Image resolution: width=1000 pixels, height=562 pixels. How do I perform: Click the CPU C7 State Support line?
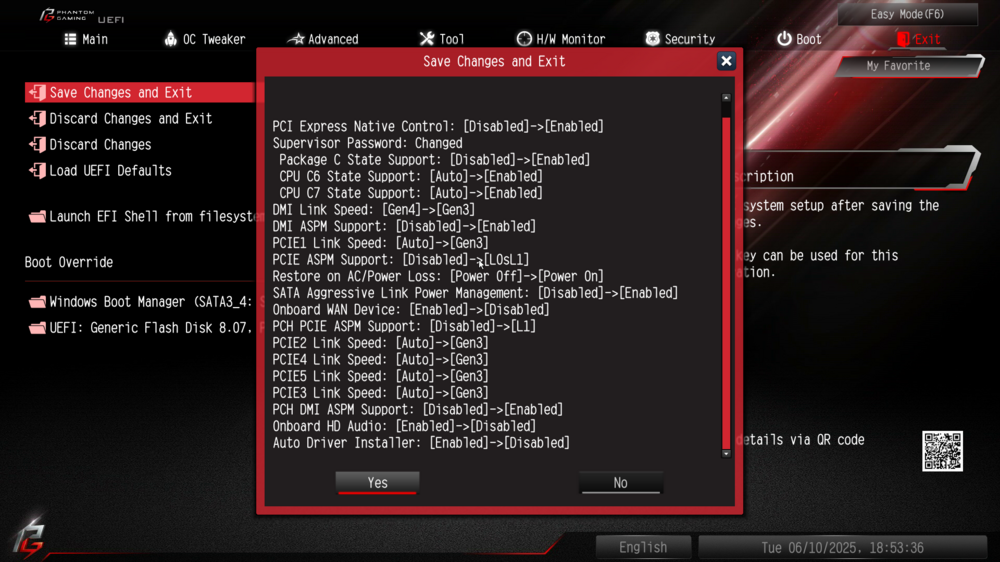(411, 193)
